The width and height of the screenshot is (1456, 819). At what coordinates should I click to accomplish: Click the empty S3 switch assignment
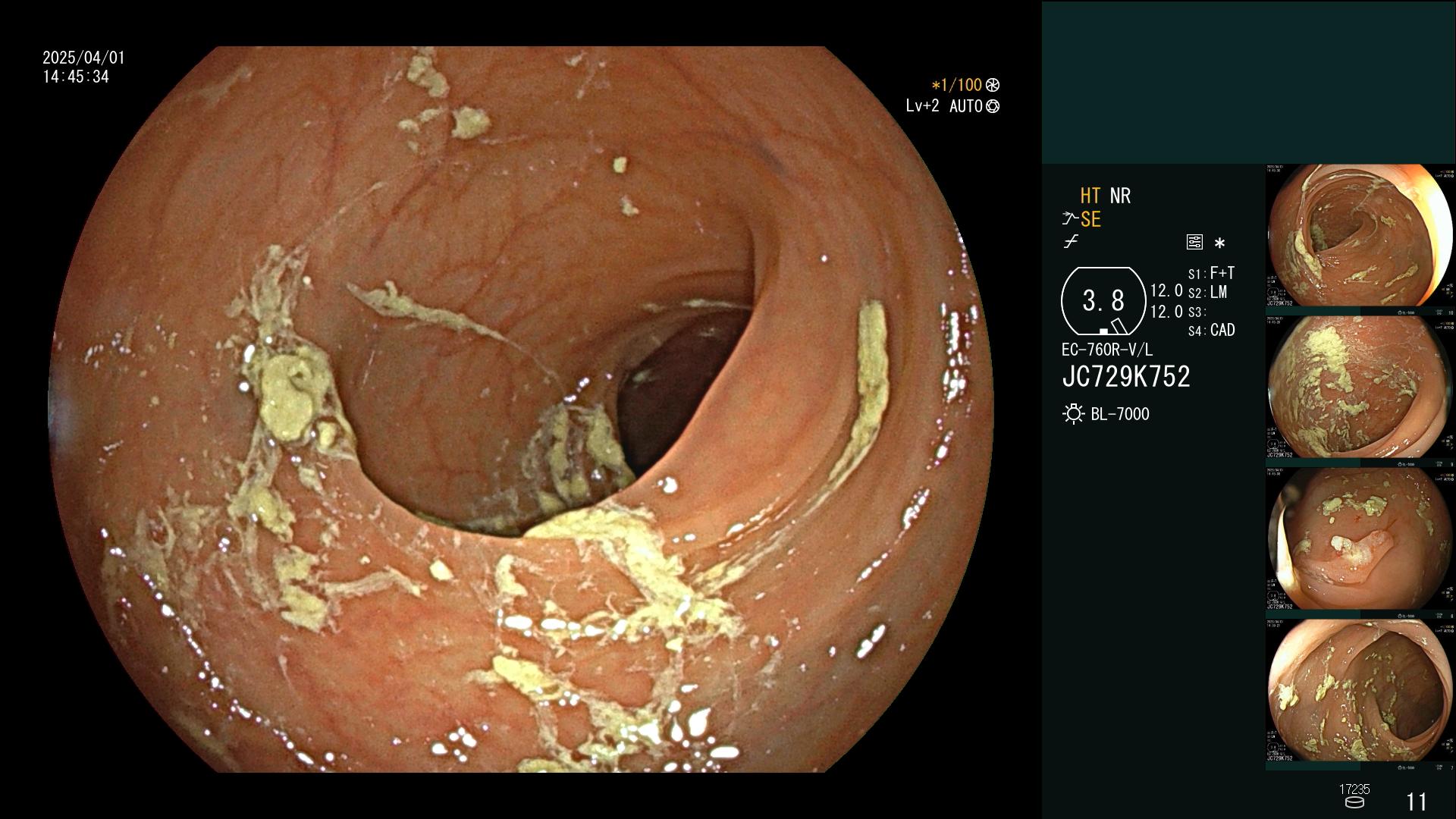pos(1197,312)
